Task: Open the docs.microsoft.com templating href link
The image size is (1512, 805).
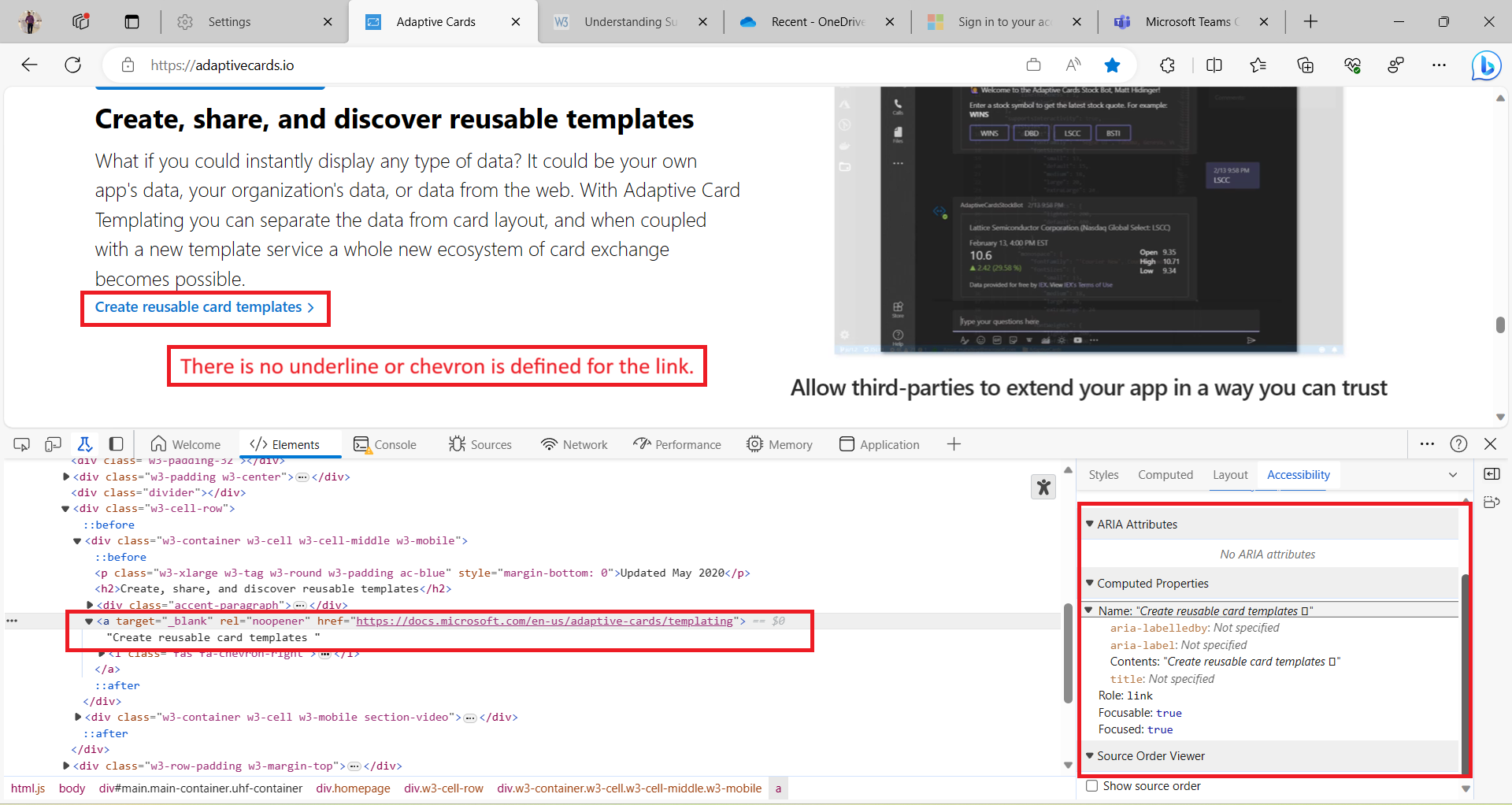Action: [x=544, y=621]
